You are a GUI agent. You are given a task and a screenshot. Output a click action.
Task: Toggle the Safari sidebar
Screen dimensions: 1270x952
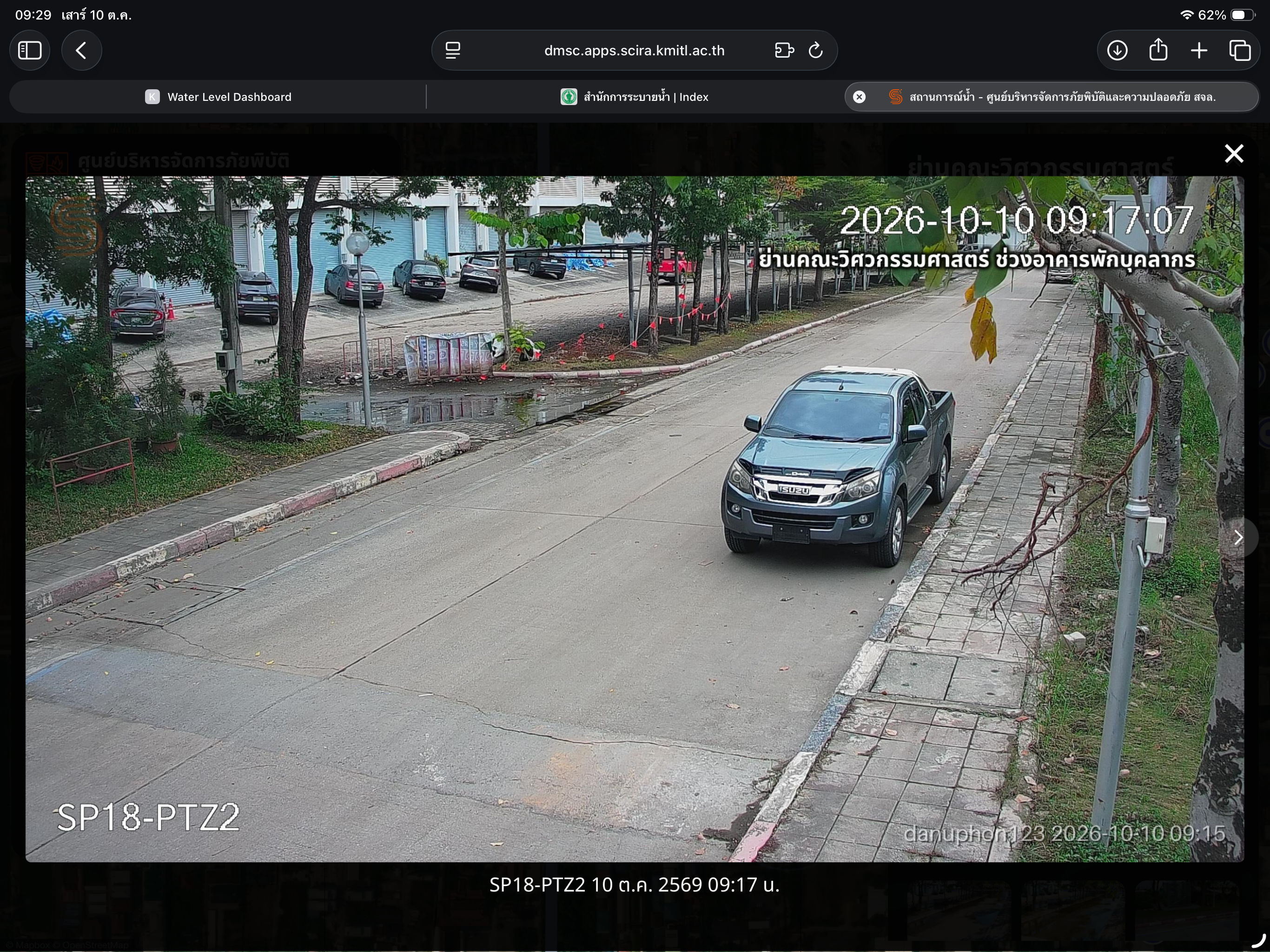[30, 51]
